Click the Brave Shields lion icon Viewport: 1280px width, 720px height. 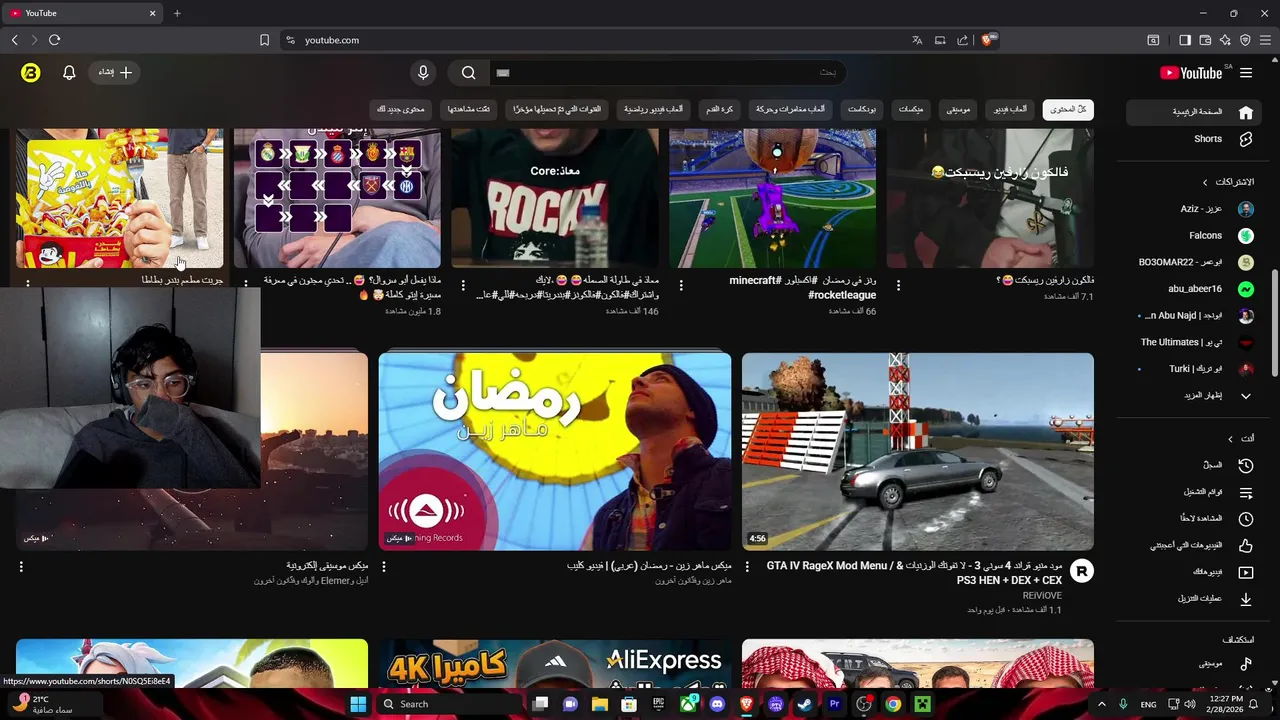pos(988,40)
